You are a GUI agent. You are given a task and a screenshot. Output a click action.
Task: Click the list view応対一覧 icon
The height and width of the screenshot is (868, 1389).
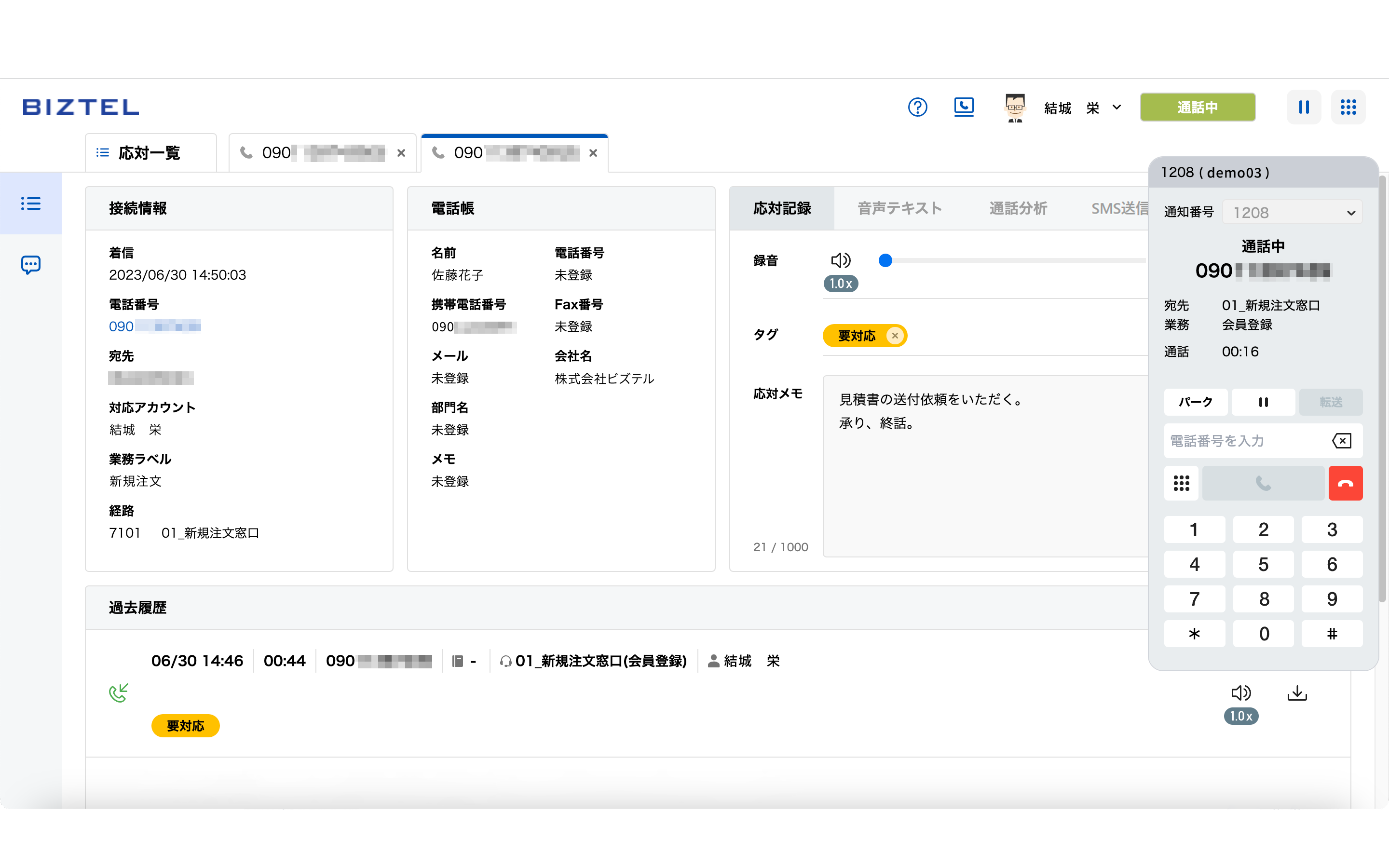[104, 153]
